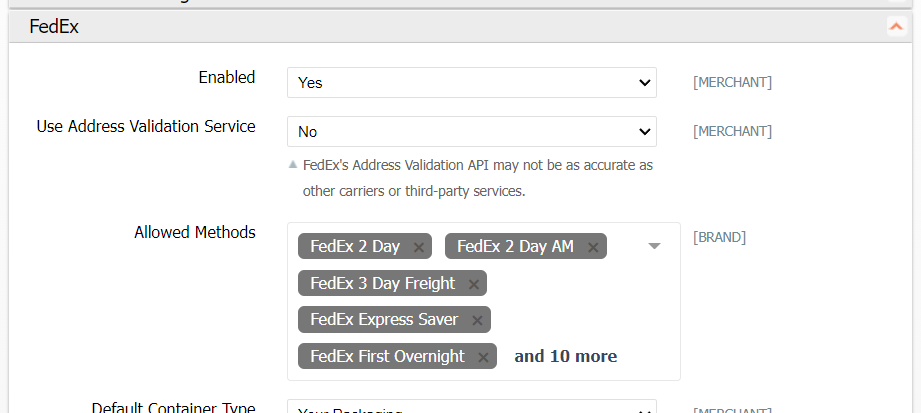Open the Enabled dropdown set to Yes
The width and height of the screenshot is (921, 413).
(471, 83)
